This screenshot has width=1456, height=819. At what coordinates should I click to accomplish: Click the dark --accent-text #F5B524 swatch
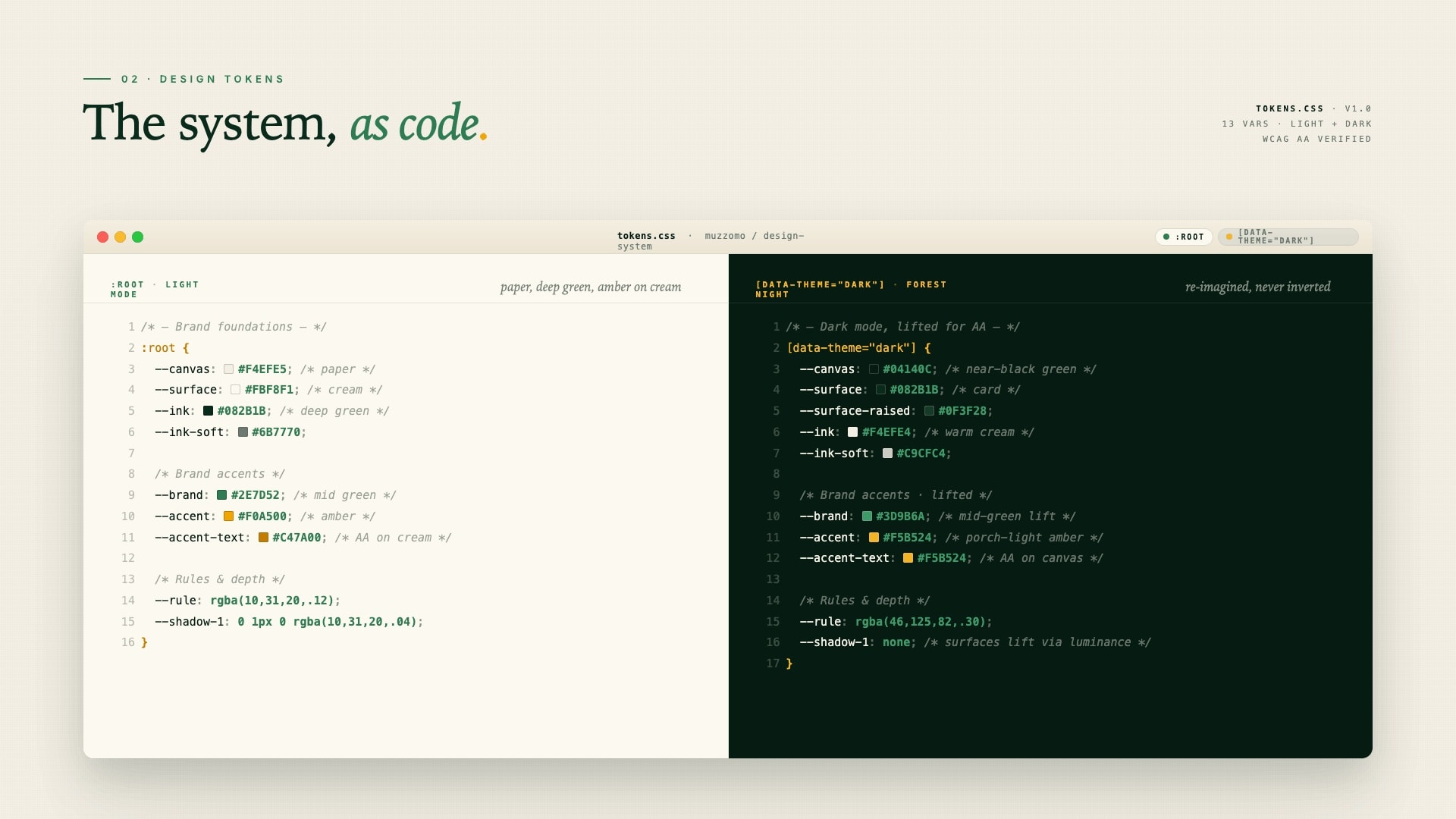[908, 558]
